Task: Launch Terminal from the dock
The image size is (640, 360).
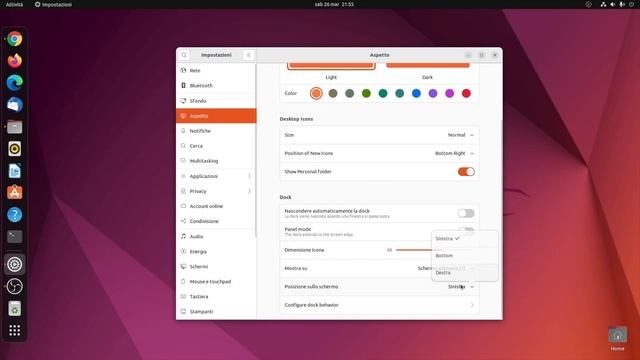Action: (x=15, y=237)
